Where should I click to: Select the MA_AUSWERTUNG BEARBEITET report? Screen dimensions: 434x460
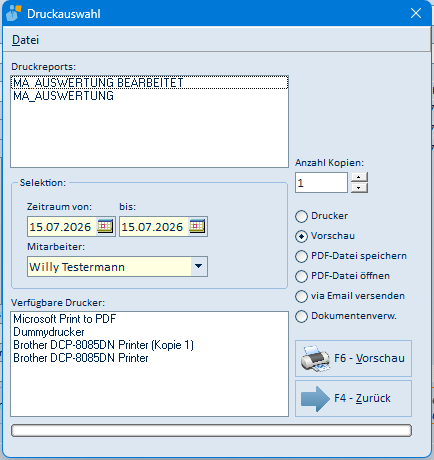click(x=149, y=83)
